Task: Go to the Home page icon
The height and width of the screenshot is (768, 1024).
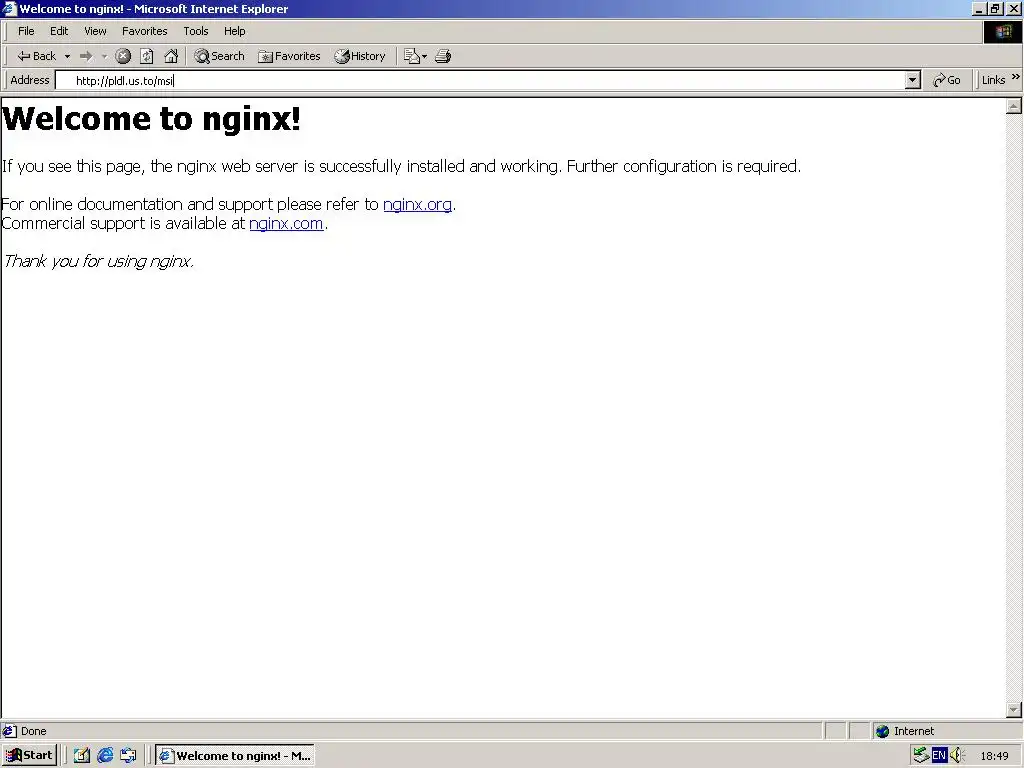Action: click(x=171, y=56)
